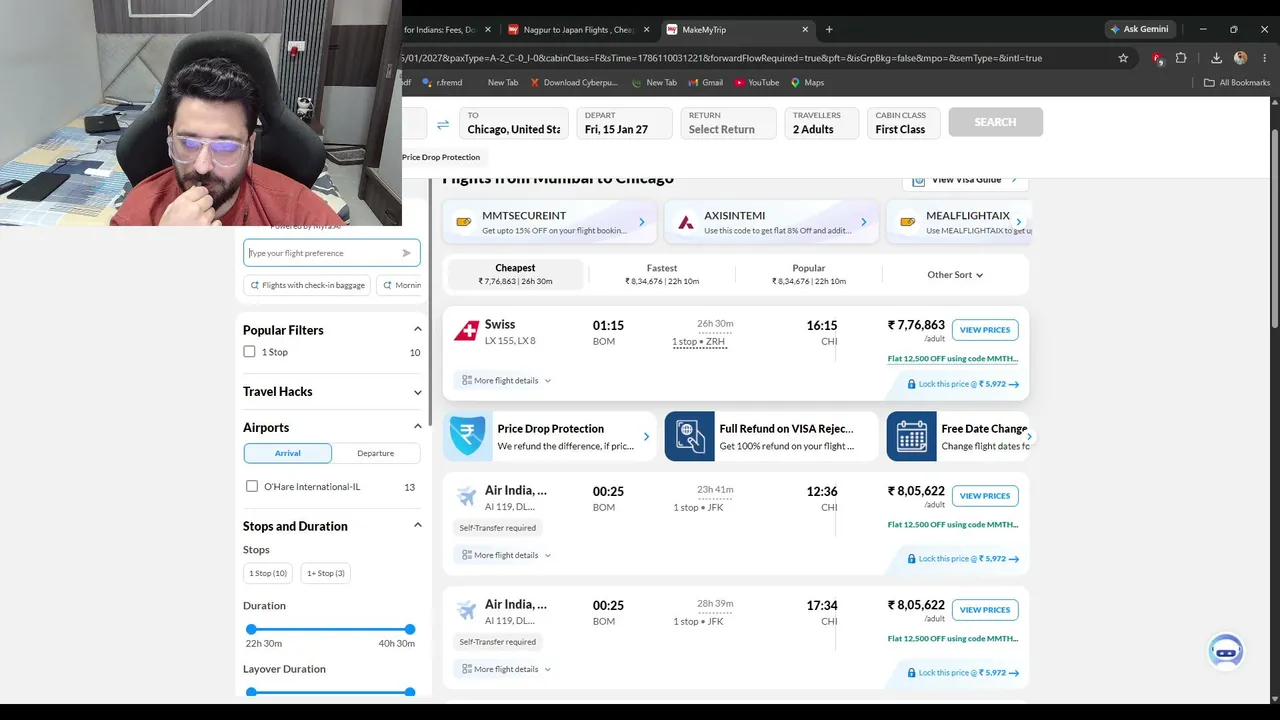Image resolution: width=1280 pixels, height=720 pixels.
Task: Click the Depart date field Fri, 15 Jan 27
Action: point(624,123)
